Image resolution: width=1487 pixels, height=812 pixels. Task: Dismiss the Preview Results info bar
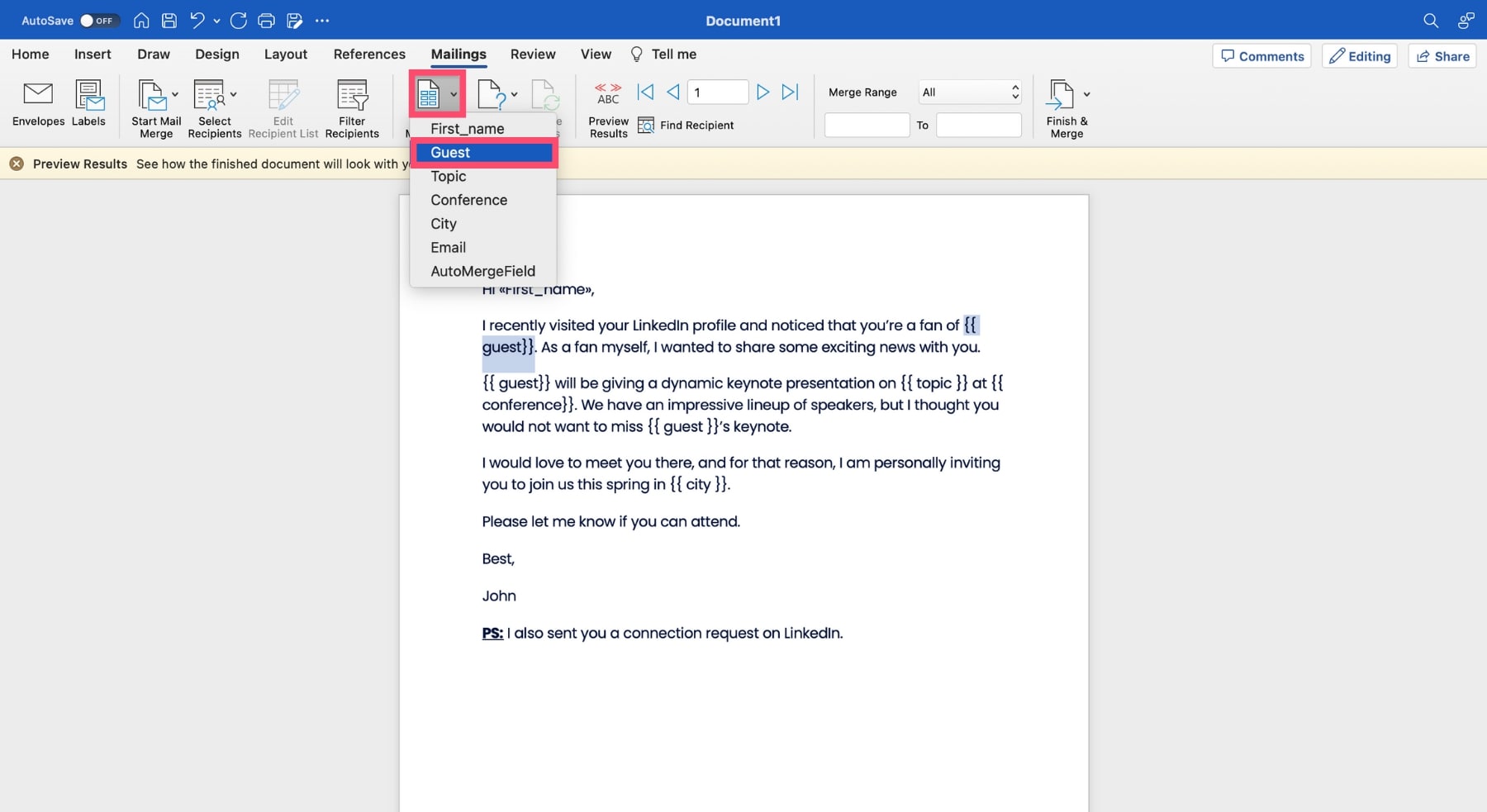coord(17,164)
